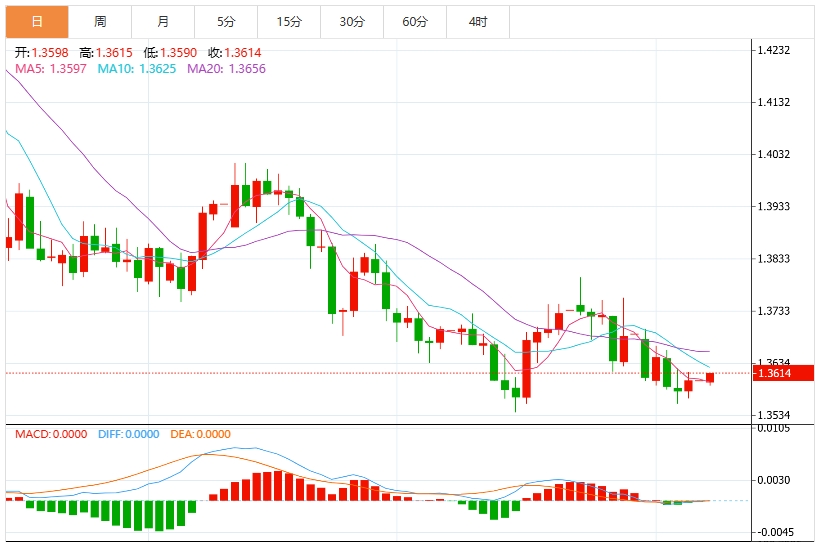Click the DEA: 0.0000 indicator label
Screen dimensions: 819x542
point(201,434)
